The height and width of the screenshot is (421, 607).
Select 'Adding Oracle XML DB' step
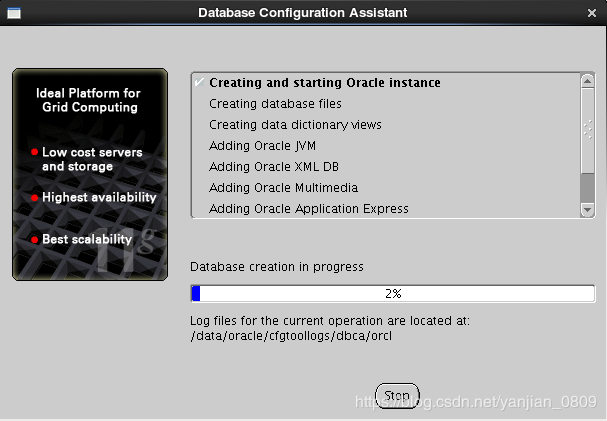(x=274, y=166)
